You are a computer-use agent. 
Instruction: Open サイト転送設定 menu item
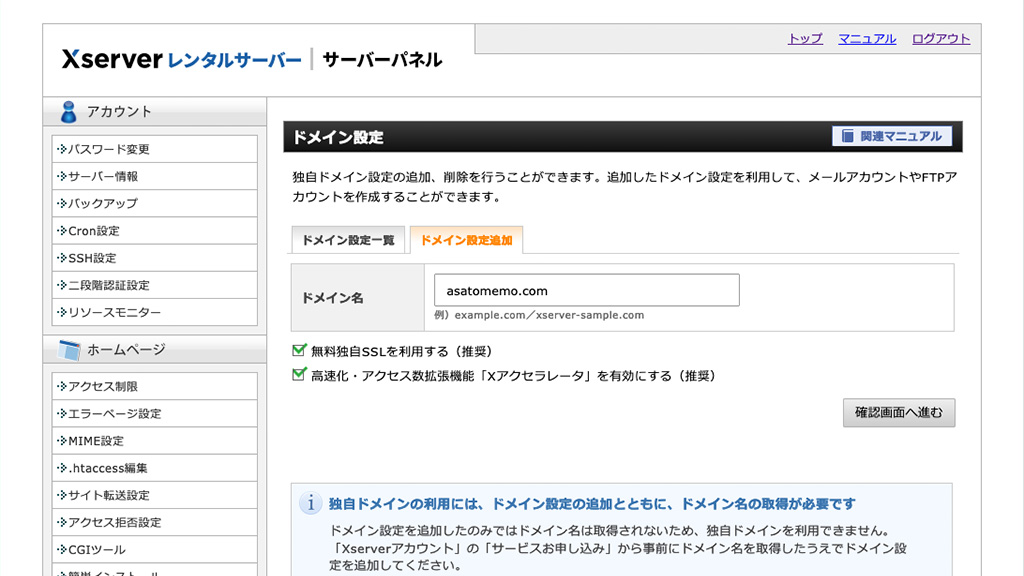click(155, 495)
